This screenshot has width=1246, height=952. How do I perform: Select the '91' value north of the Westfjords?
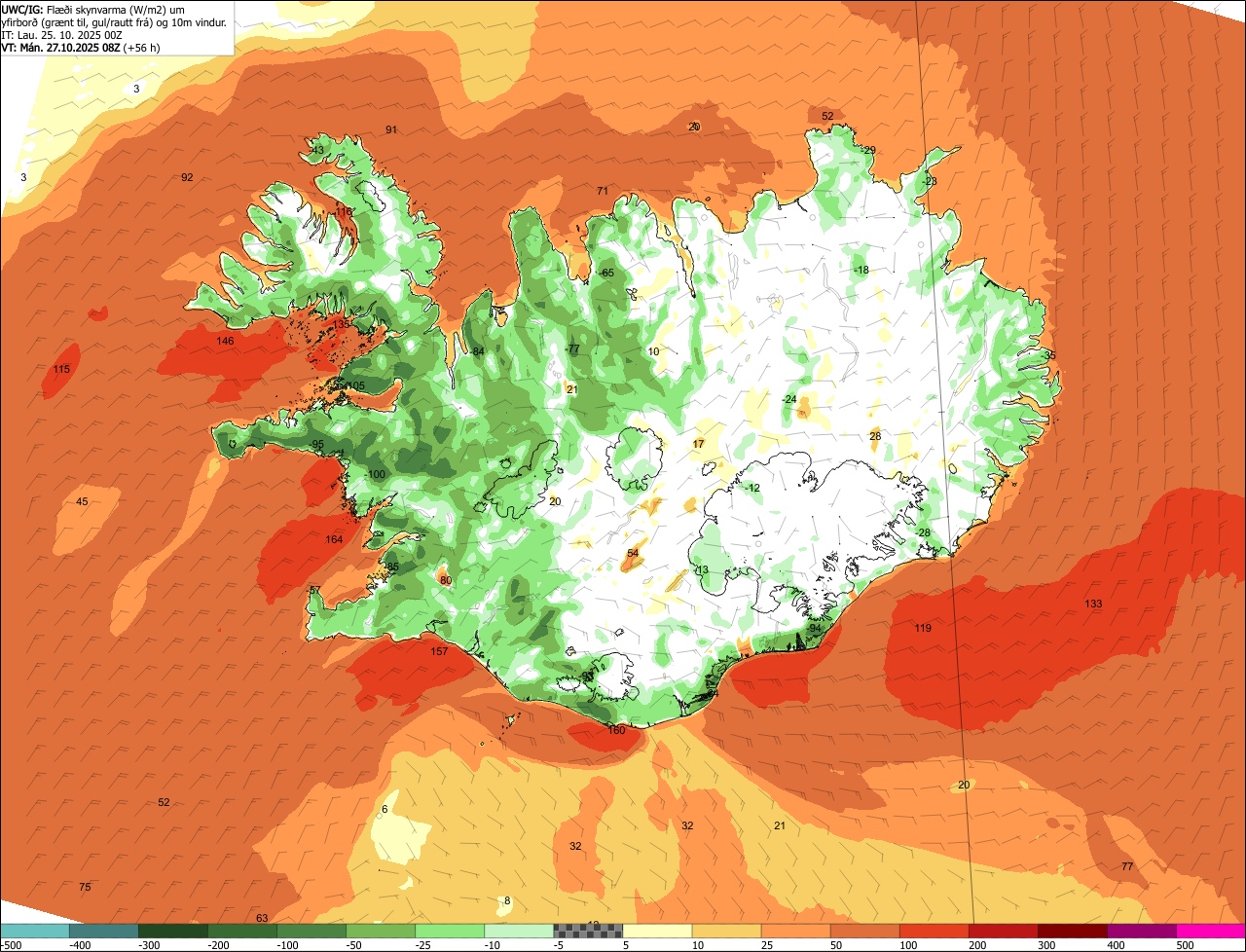tap(391, 129)
